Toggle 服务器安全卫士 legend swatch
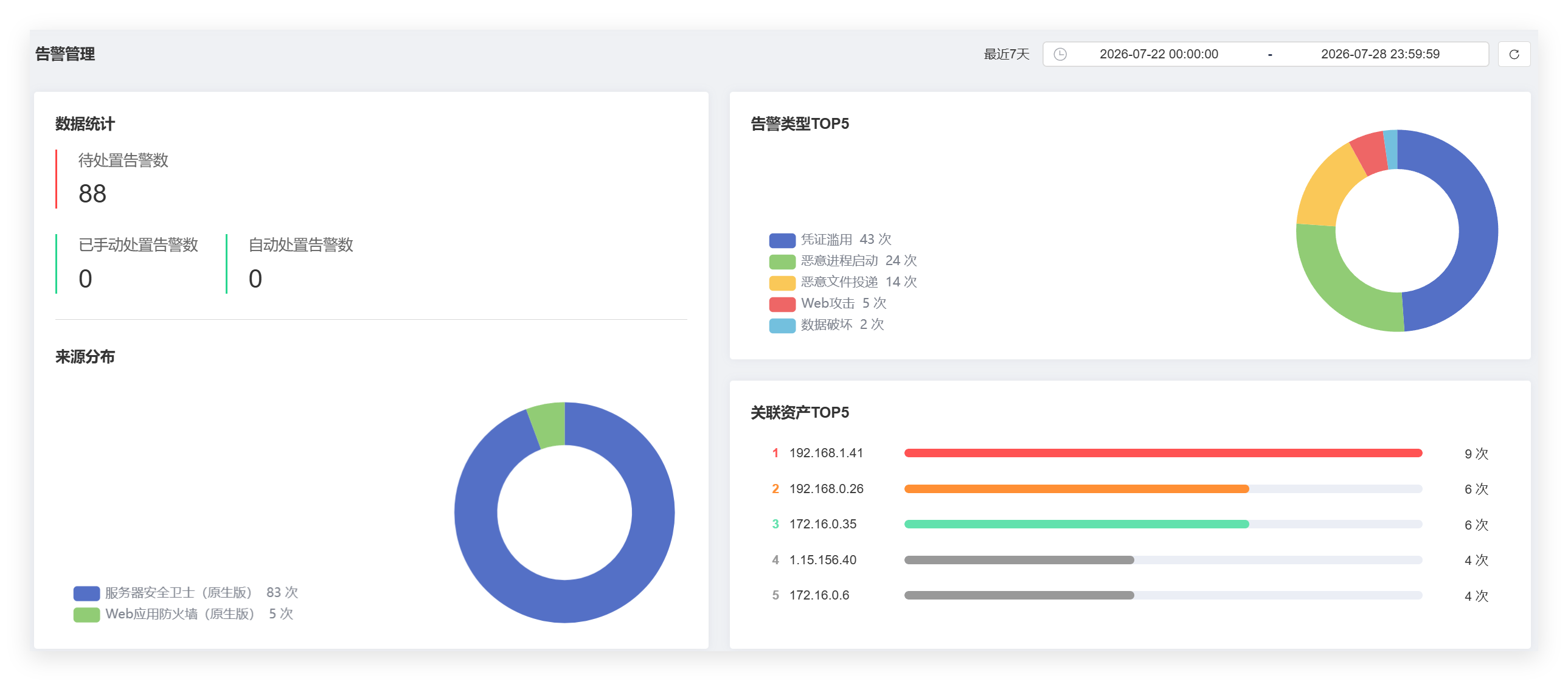1568x681 pixels. point(86,593)
